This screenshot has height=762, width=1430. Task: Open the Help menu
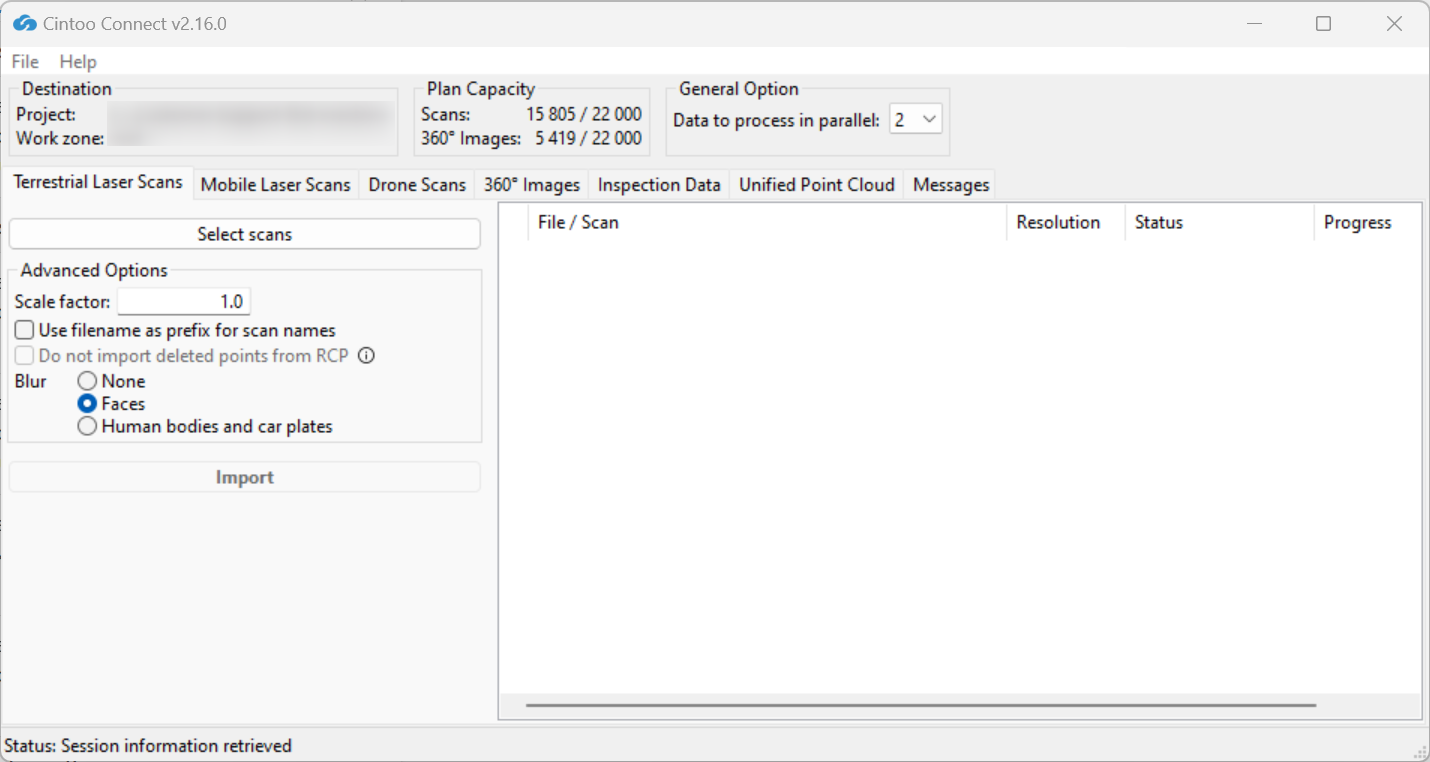point(78,62)
